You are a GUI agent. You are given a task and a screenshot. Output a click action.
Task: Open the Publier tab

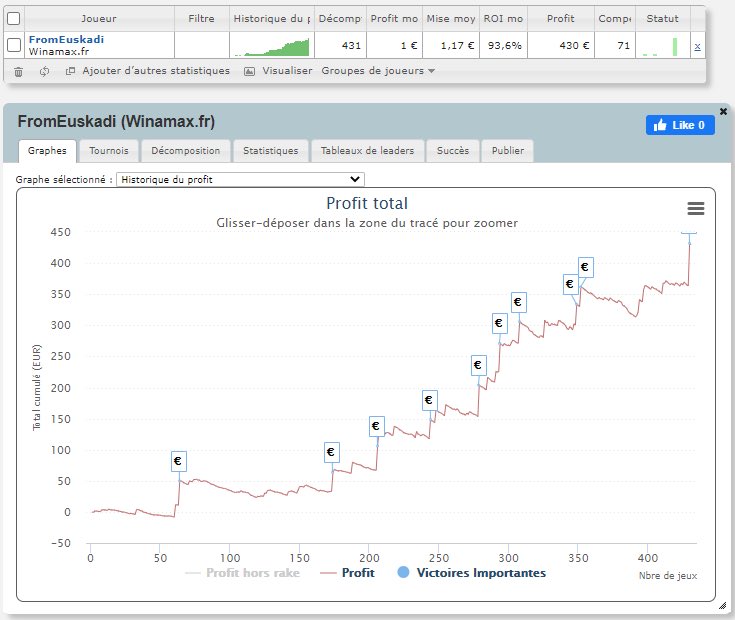(x=508, y=151)
